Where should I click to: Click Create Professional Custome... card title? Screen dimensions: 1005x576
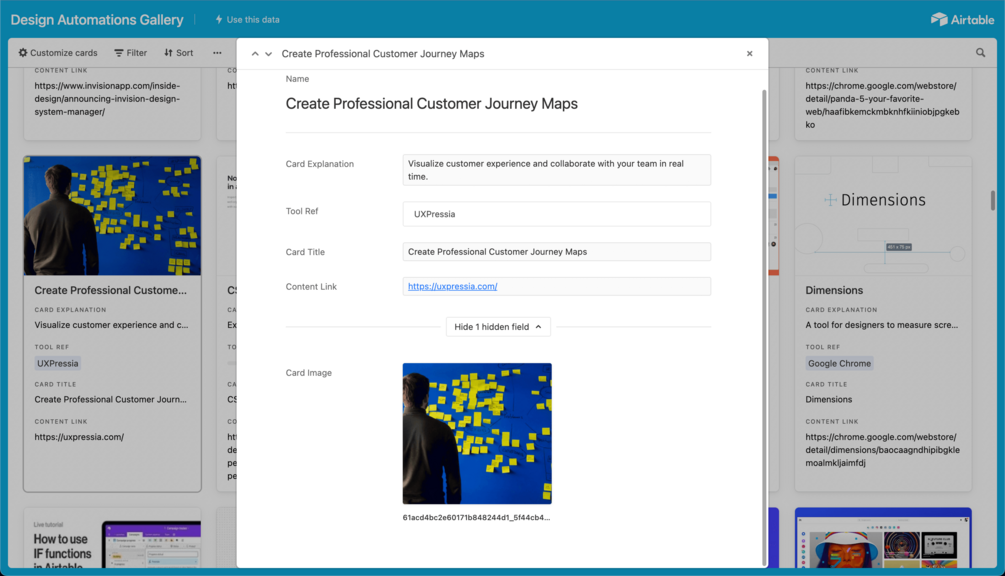110,290
